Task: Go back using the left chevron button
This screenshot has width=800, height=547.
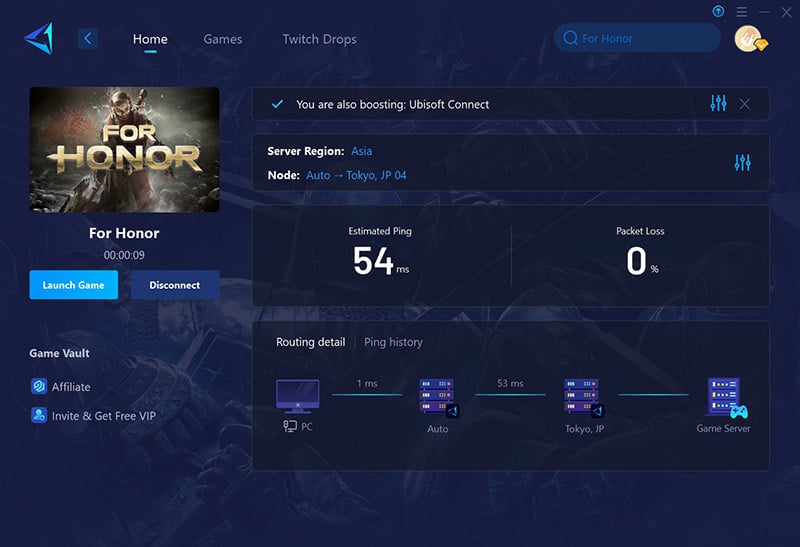Action: (x=88, y=39)
